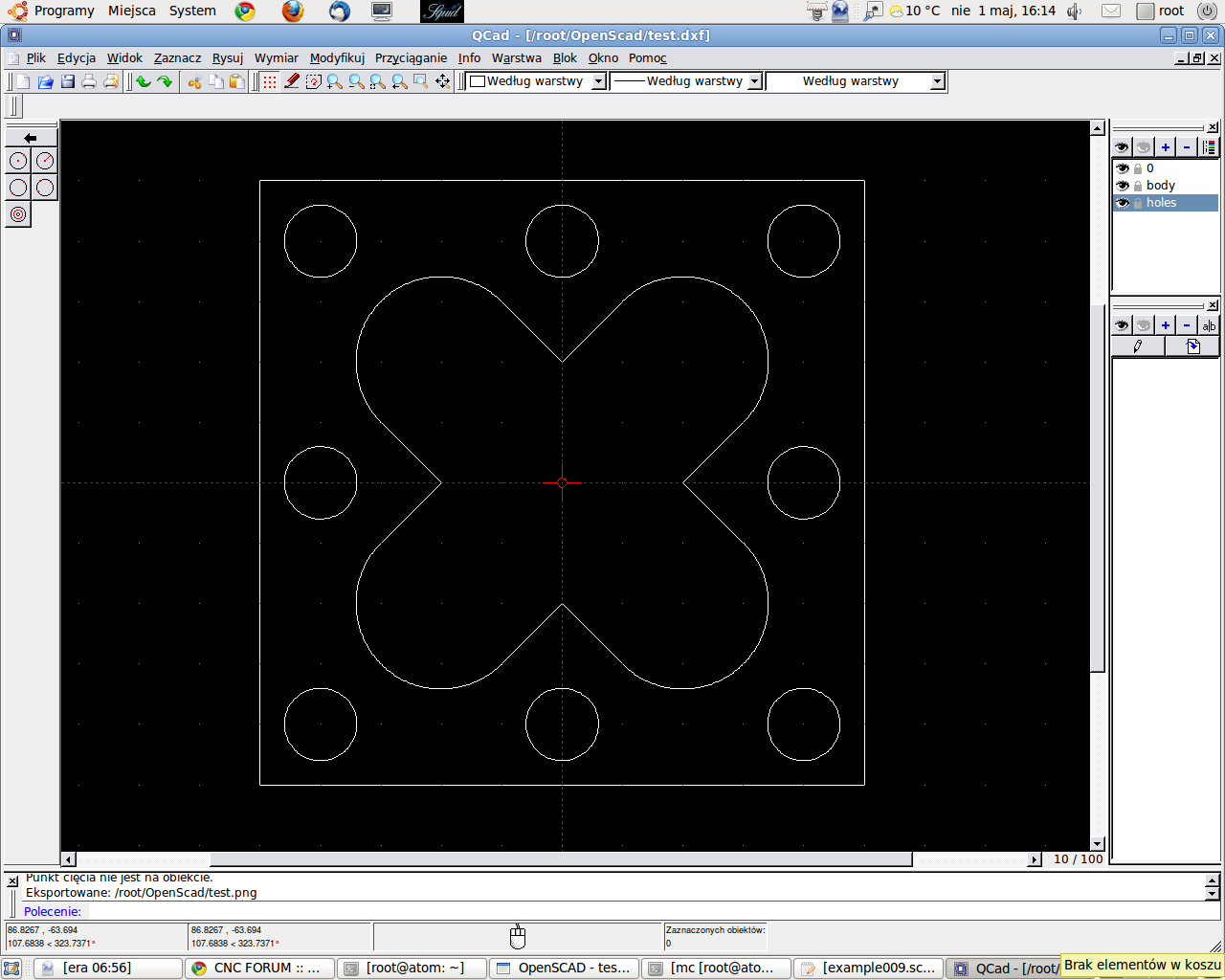The width and height of the screenshot is (1225, 980).
Task: Zoom in with plus magnifier
Action: pyautogui.click(x=335, y=81)
